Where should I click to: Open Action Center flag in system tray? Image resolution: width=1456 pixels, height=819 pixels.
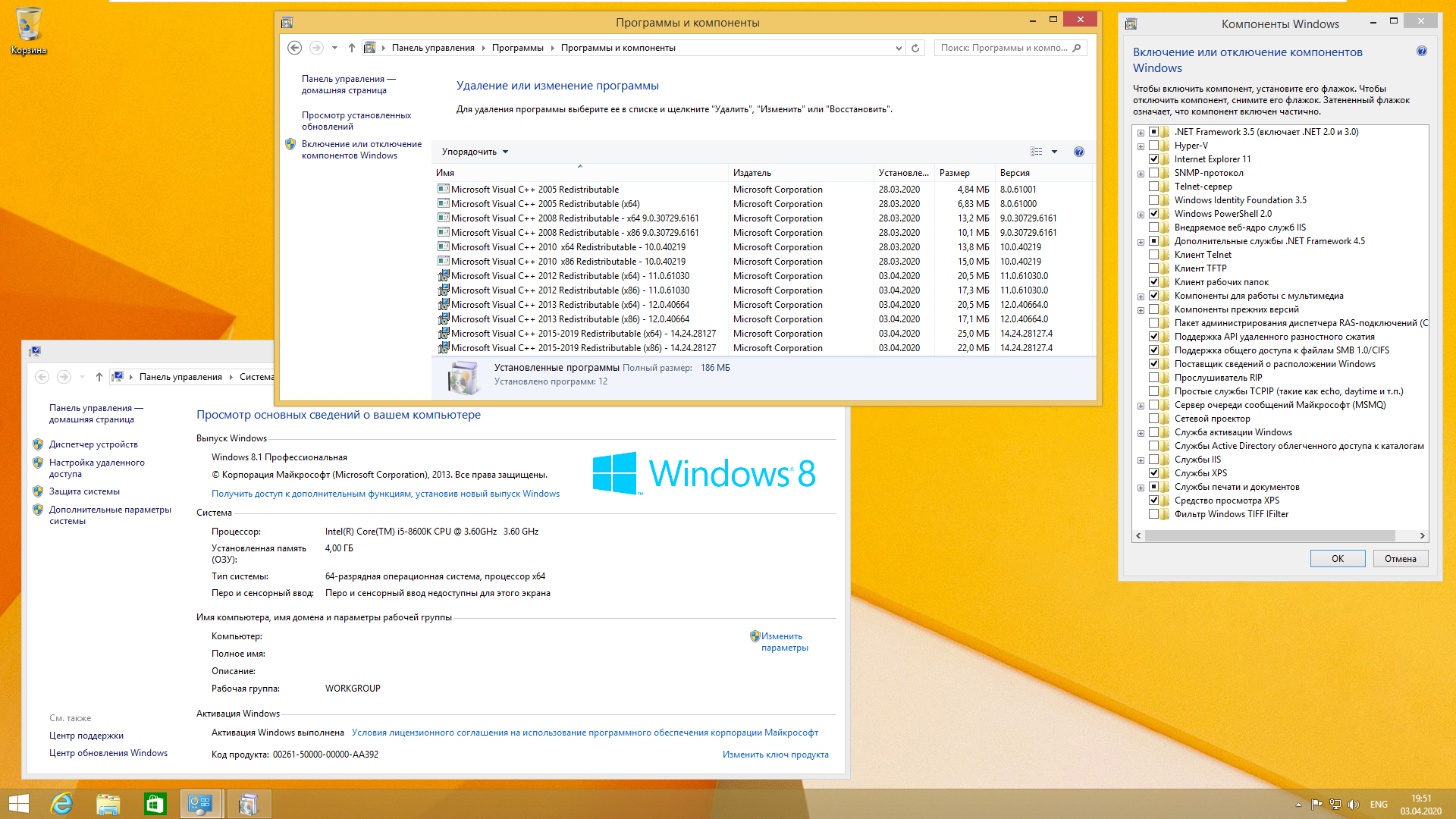click(1317, 805)
